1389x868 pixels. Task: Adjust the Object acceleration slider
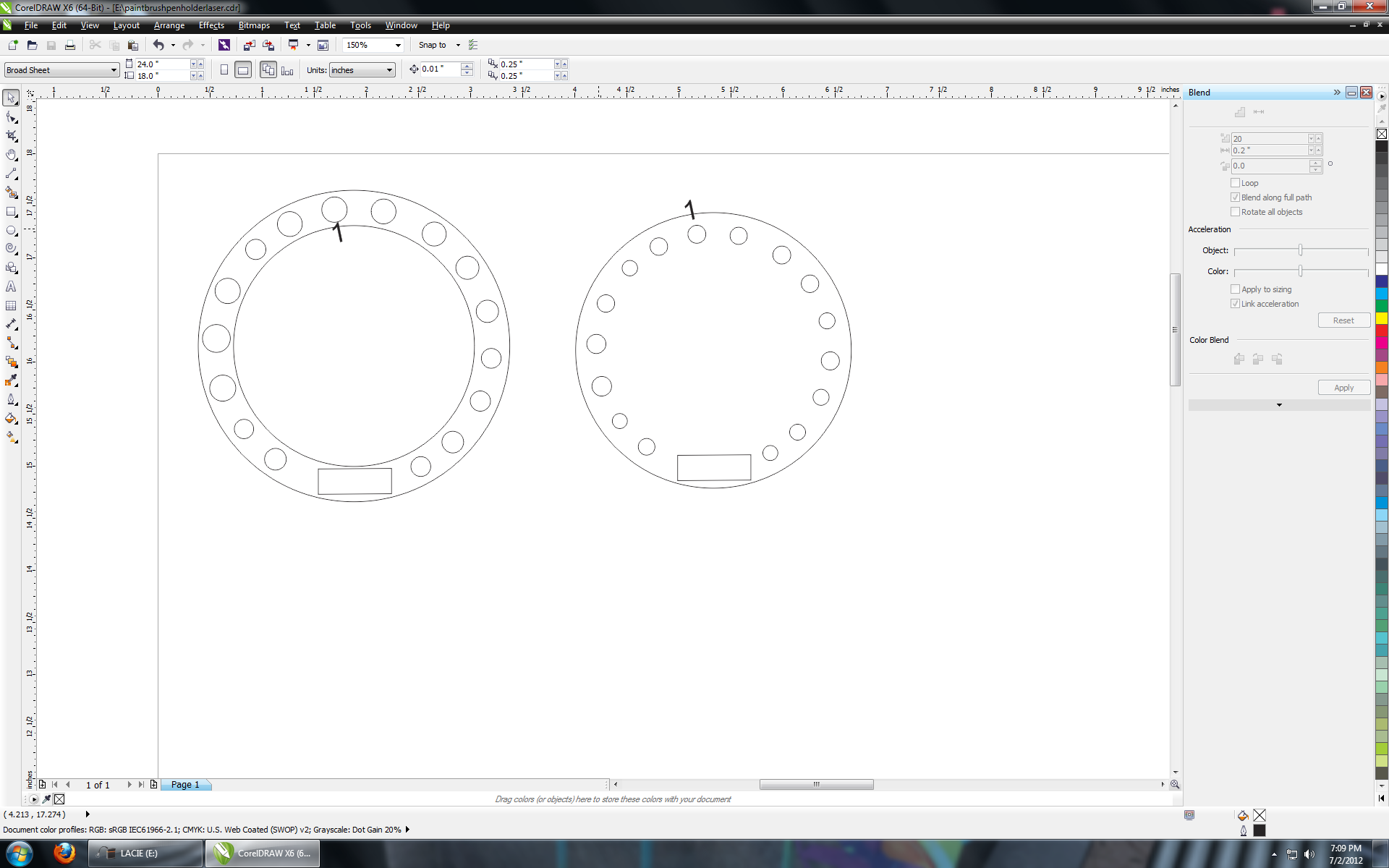click(1300, 250)
